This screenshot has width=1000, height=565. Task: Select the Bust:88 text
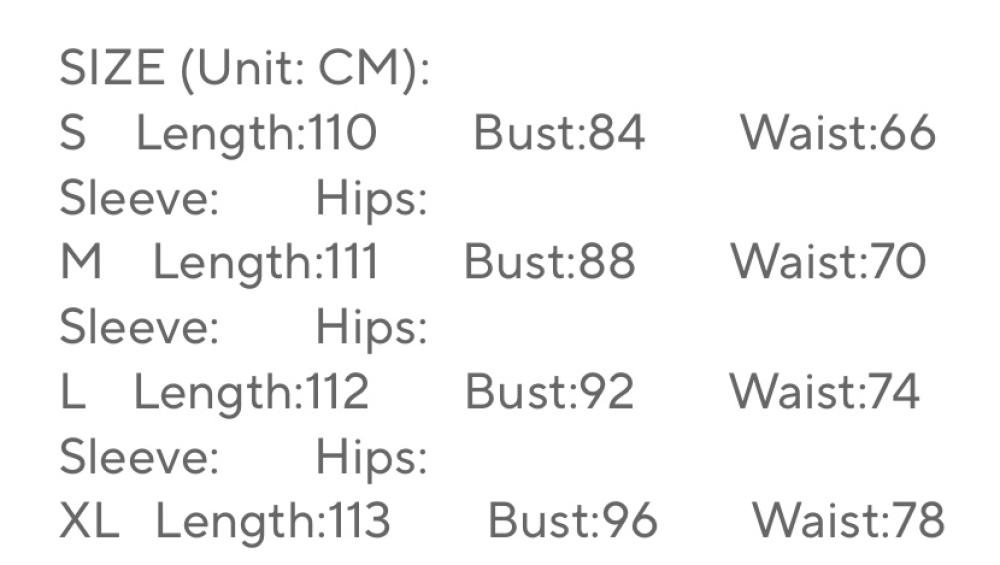coord(549,263)
